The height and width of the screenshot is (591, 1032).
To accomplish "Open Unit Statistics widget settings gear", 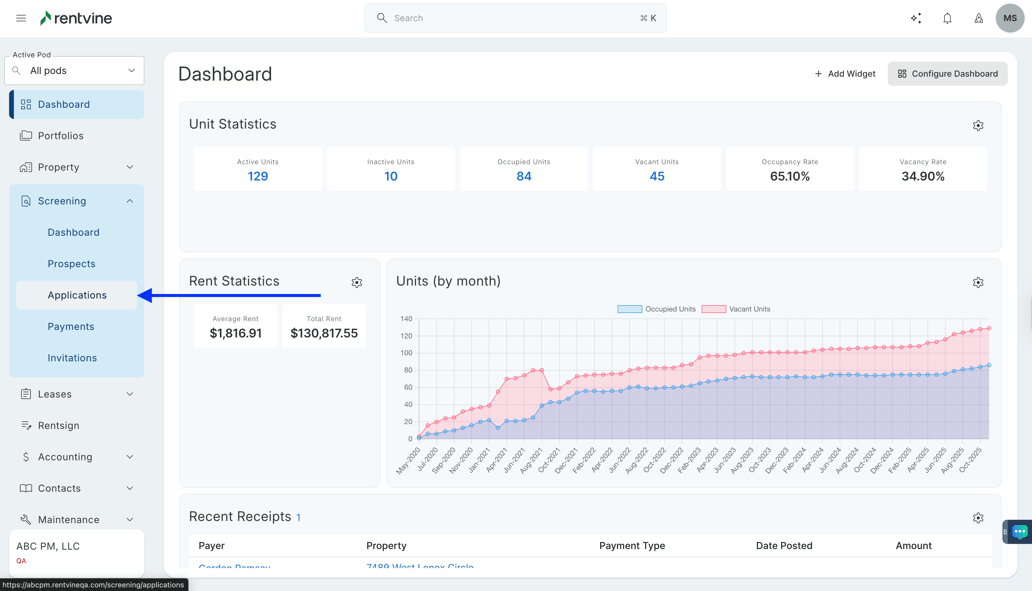I will 978,126.
